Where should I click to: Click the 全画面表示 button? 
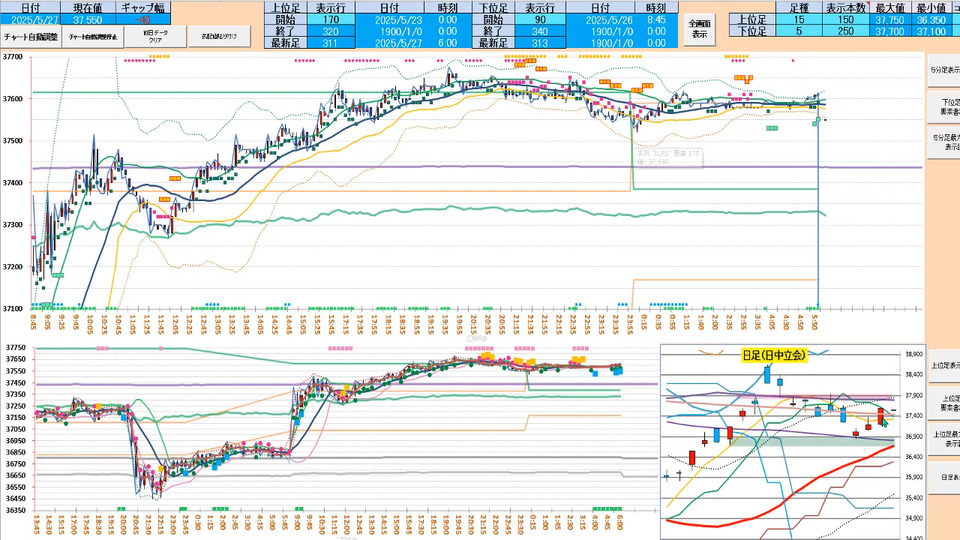tap(699, 29)
